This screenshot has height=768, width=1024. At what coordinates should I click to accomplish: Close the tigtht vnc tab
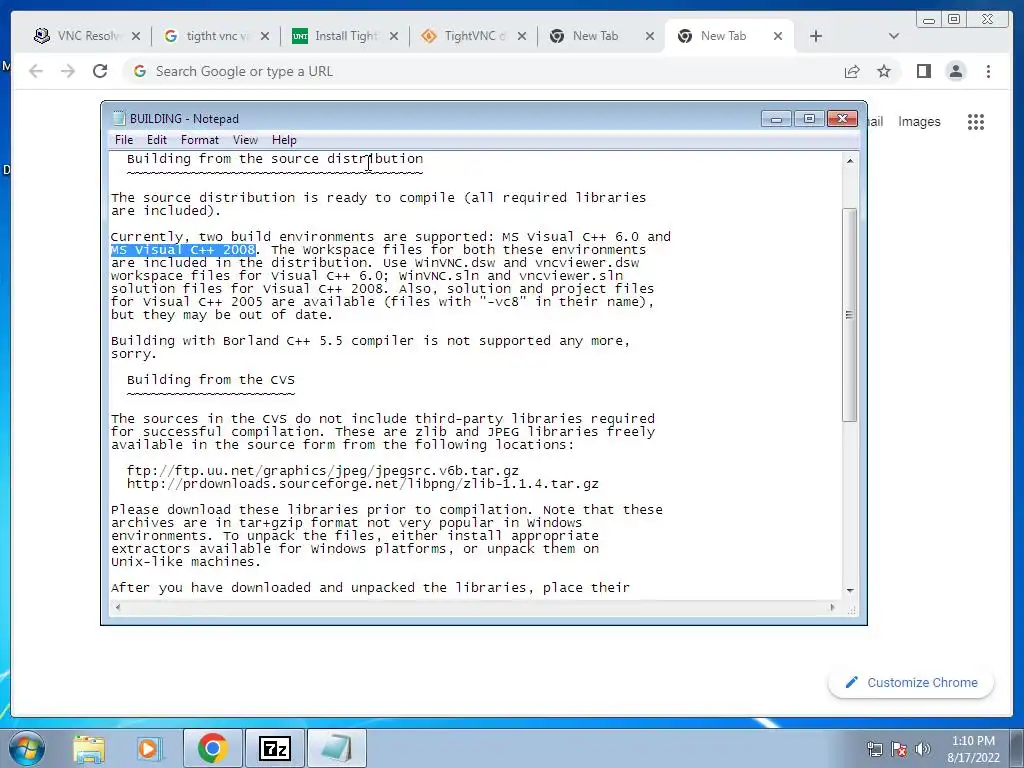click(x=264, y=37)
